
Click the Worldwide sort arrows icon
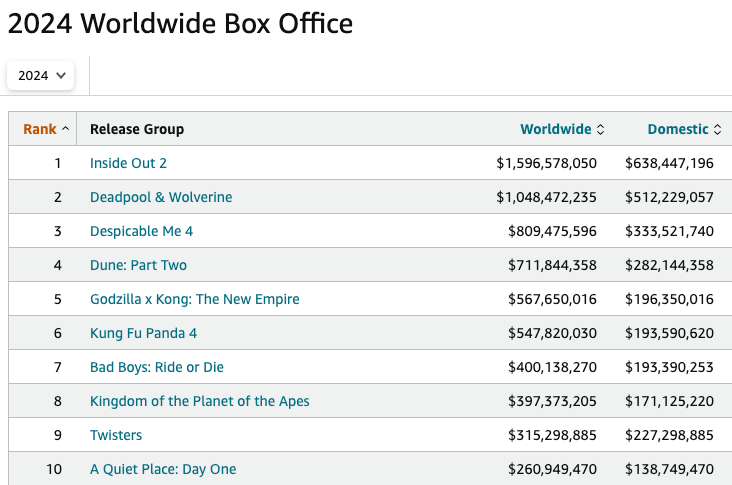click(x=601, y=129)
